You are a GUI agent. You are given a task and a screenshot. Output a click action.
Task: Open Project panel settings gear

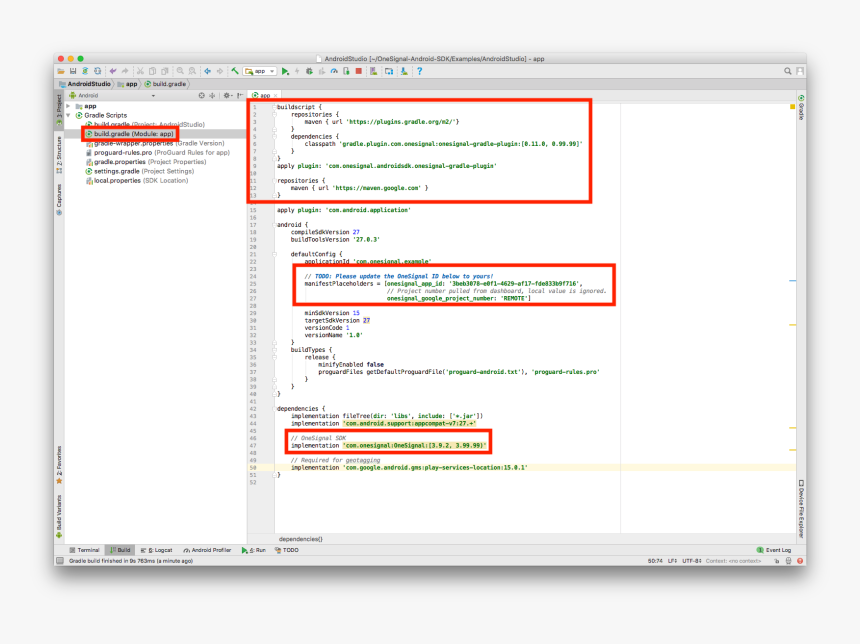[x=227, y=95]
